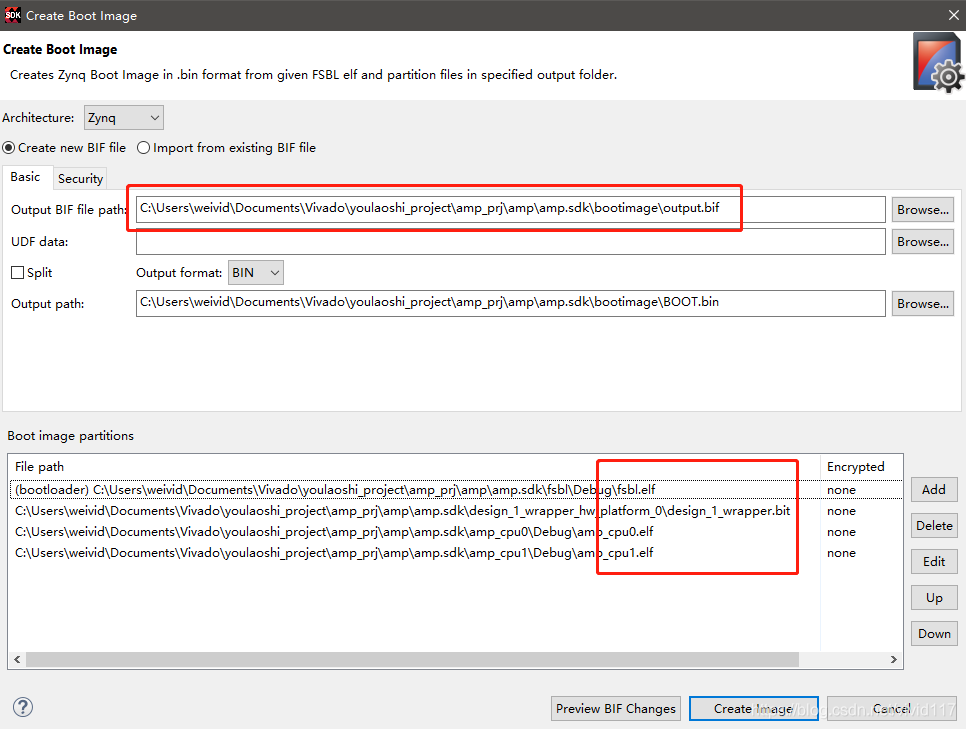This screenshot has height=729, width=966.
Task: Move partition Down
Action: (x=934, y=633)
